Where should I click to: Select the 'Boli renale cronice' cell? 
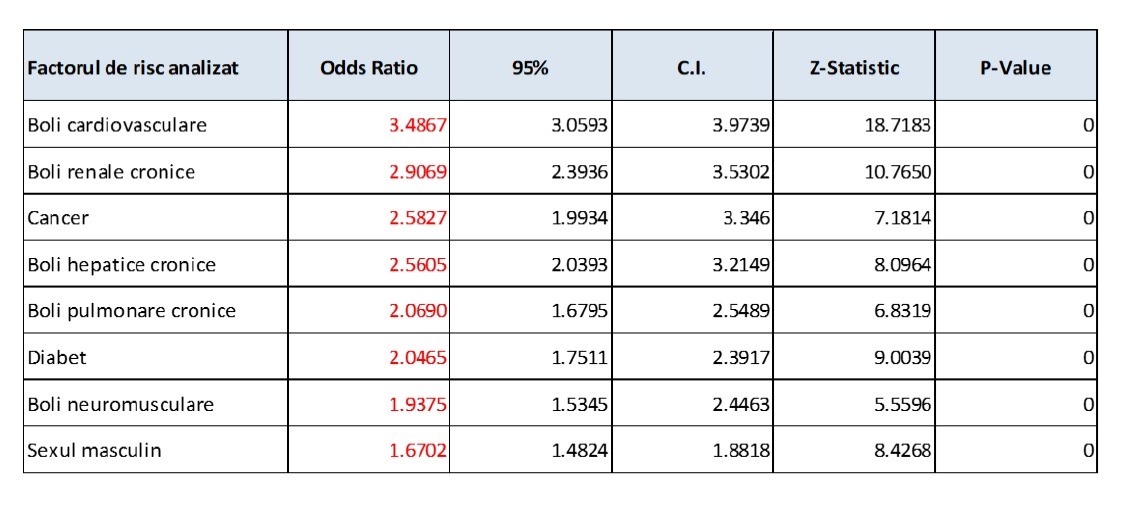point(111,172)
